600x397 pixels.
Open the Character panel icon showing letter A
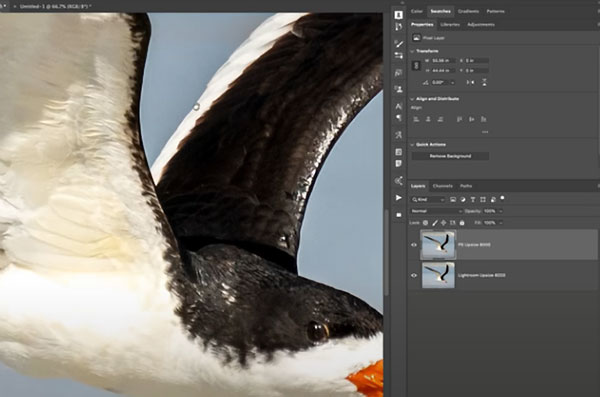pos(399,106)
